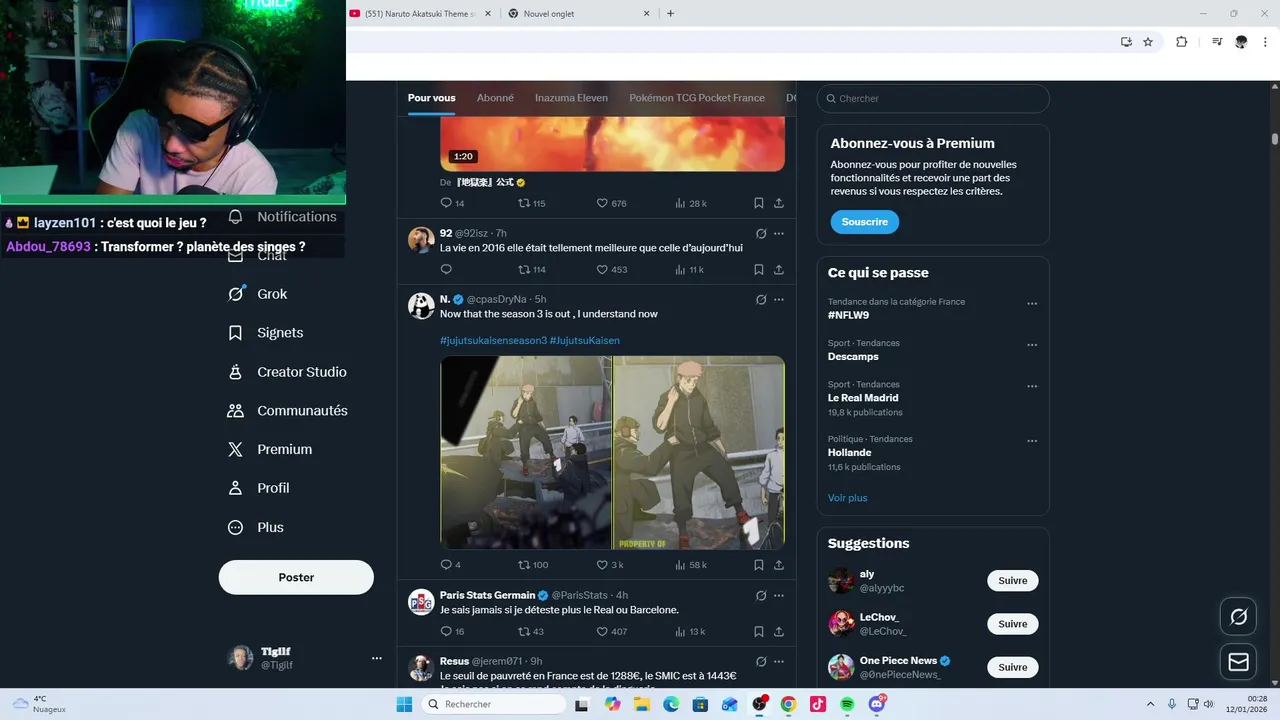The height and width of the screenshot is (720, 1280).
Task: Repost the Paris Stats Germain tweet
Action: 531,631
